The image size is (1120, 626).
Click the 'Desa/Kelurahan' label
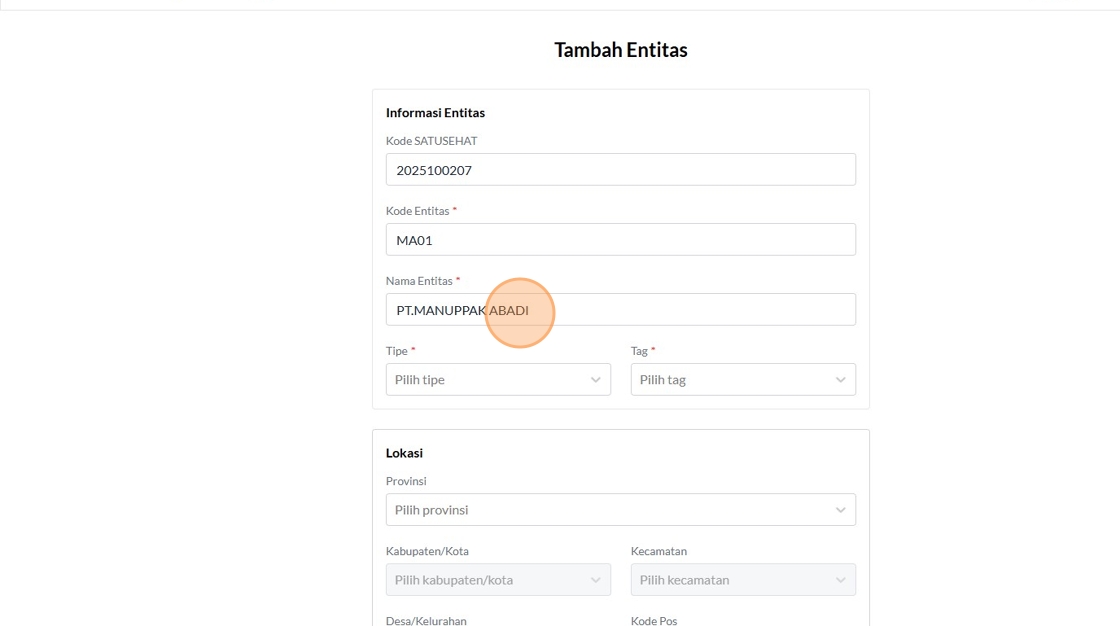[426, 621]
